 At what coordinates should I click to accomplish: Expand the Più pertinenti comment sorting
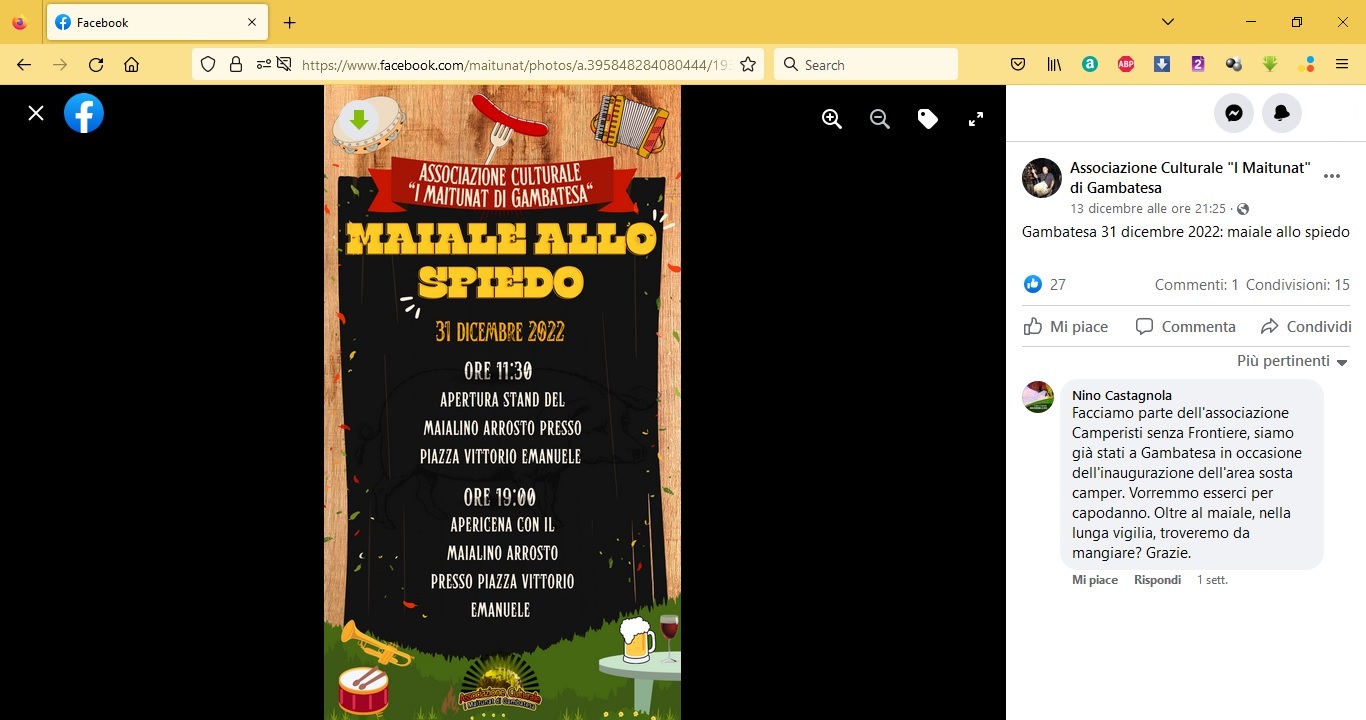(1292, 361)
